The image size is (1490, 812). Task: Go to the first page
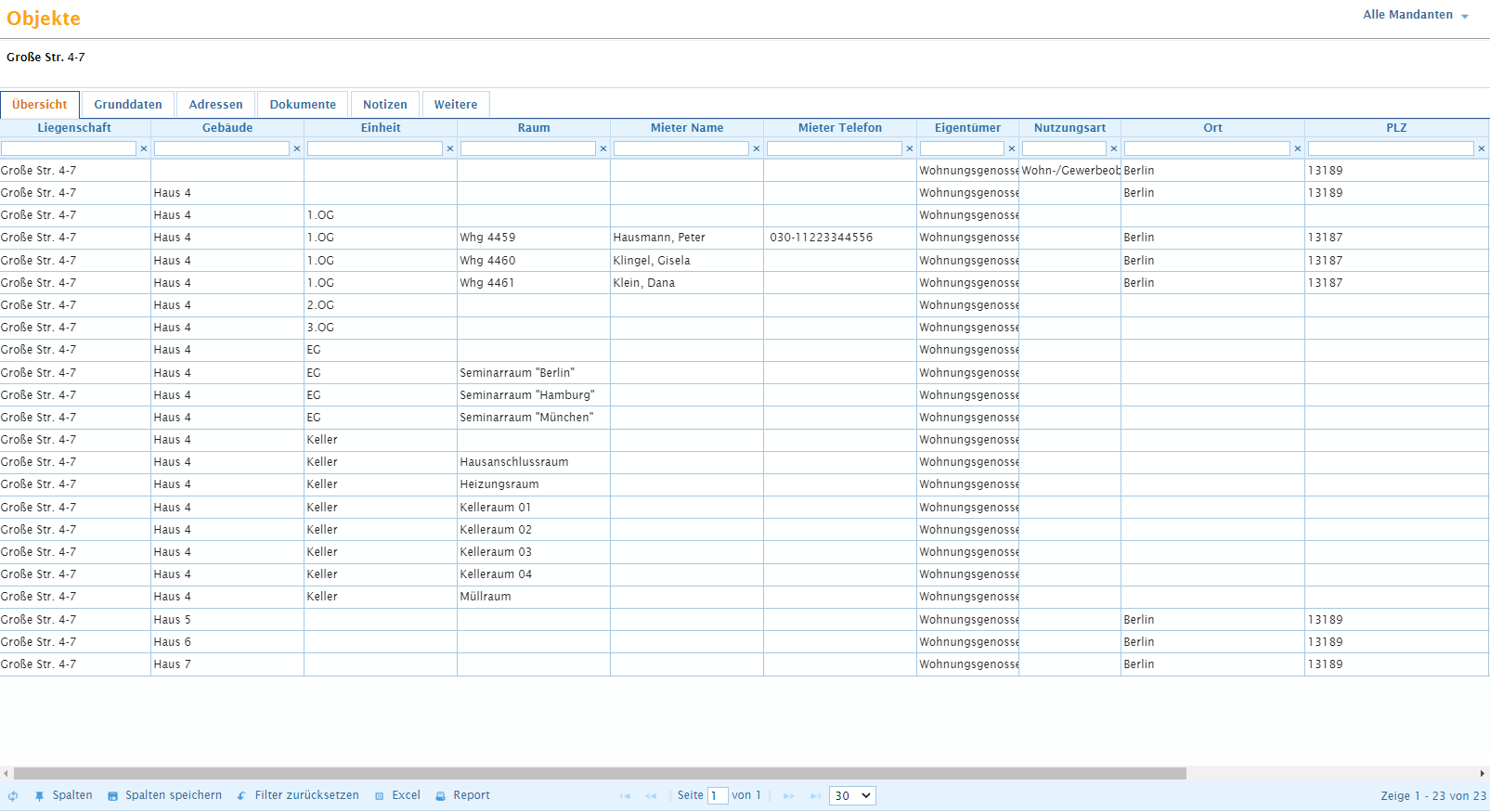point(625,796)
